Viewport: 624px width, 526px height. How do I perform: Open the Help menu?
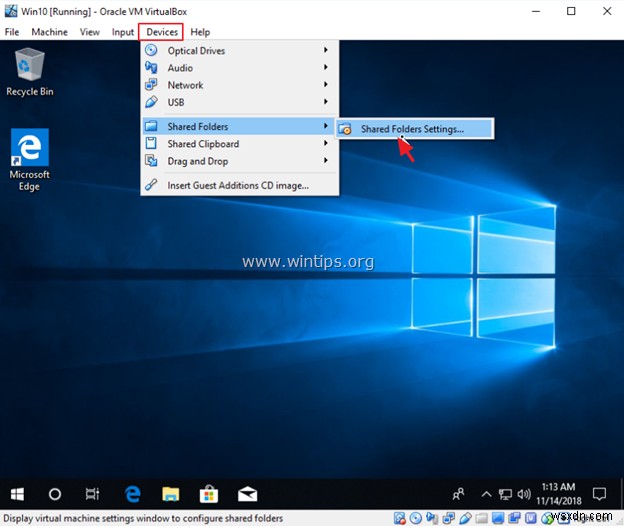[200, 32]
